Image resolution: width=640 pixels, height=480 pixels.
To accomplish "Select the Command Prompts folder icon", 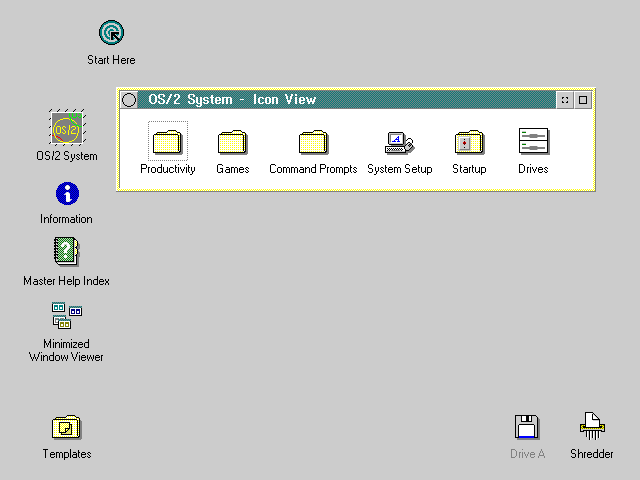I will coord(313,142).
